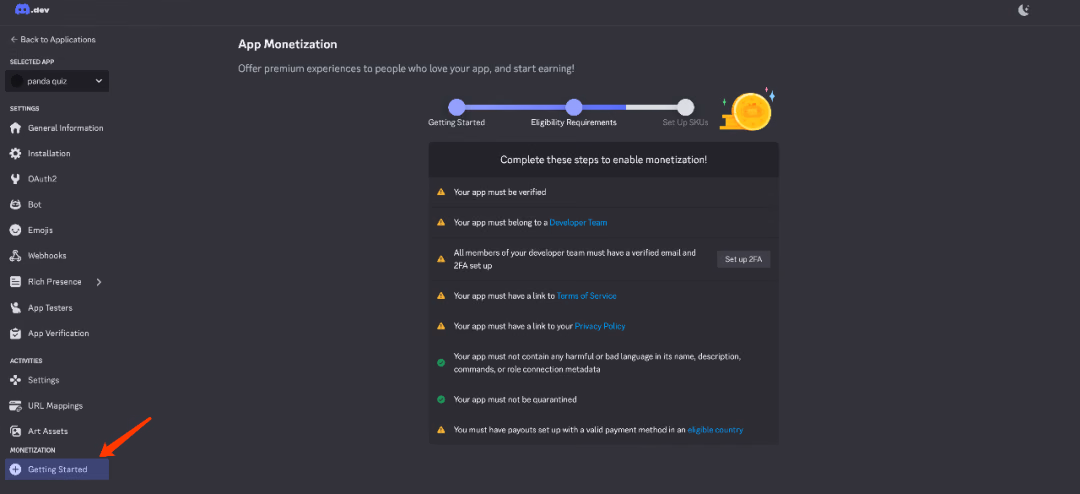Click the App Testers icon

(x=15, y=308)
